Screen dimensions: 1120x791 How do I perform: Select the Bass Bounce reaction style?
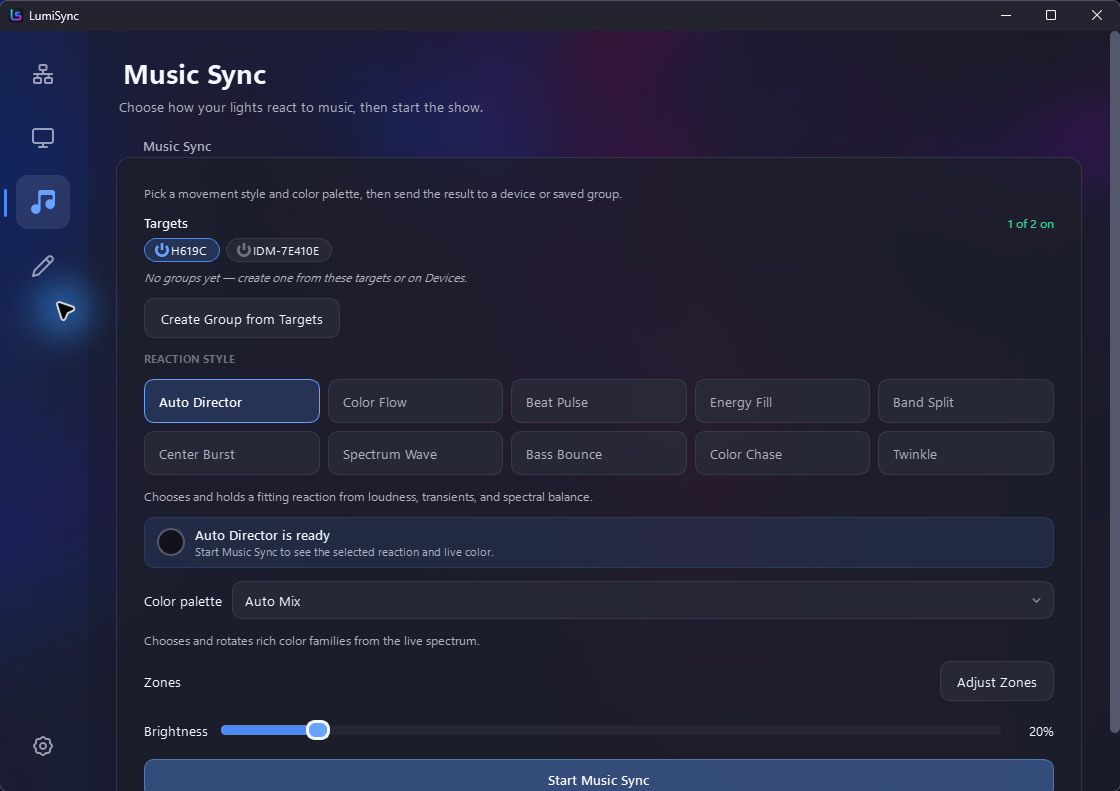click(x=599, y=454)
